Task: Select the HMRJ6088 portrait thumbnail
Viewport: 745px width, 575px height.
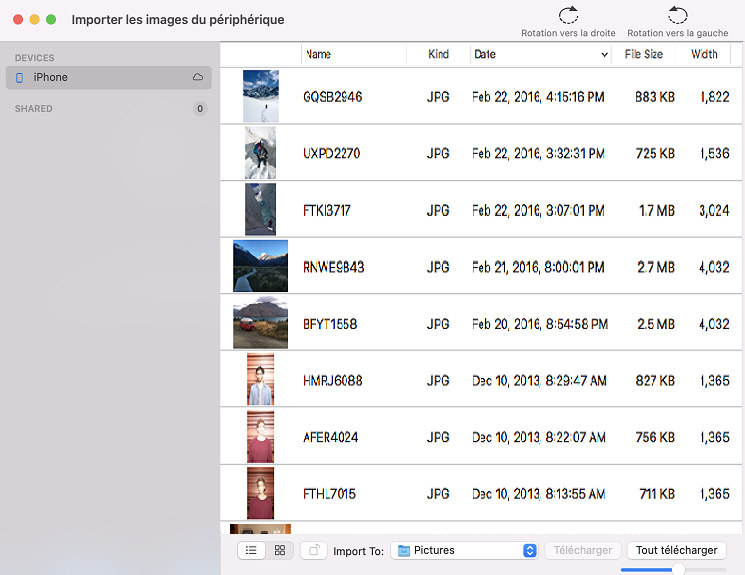Action: click(260, 379)
